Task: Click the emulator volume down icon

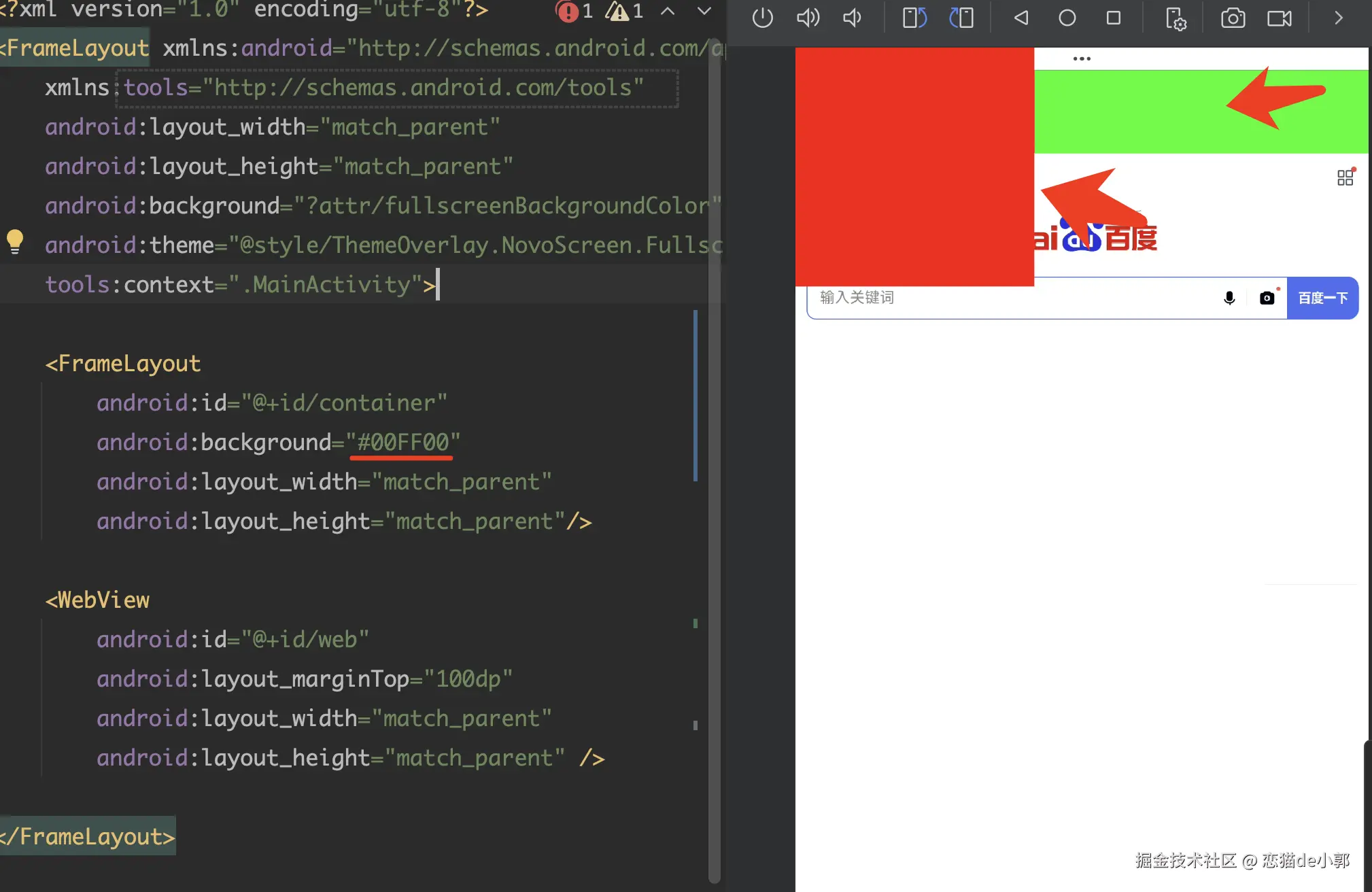Action: [x=852, y=18]
